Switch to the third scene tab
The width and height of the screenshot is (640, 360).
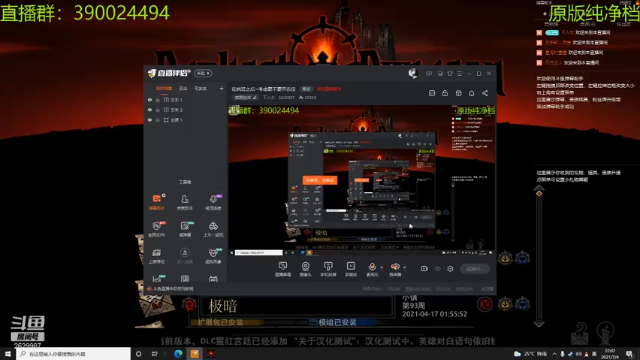click(200, 88)
